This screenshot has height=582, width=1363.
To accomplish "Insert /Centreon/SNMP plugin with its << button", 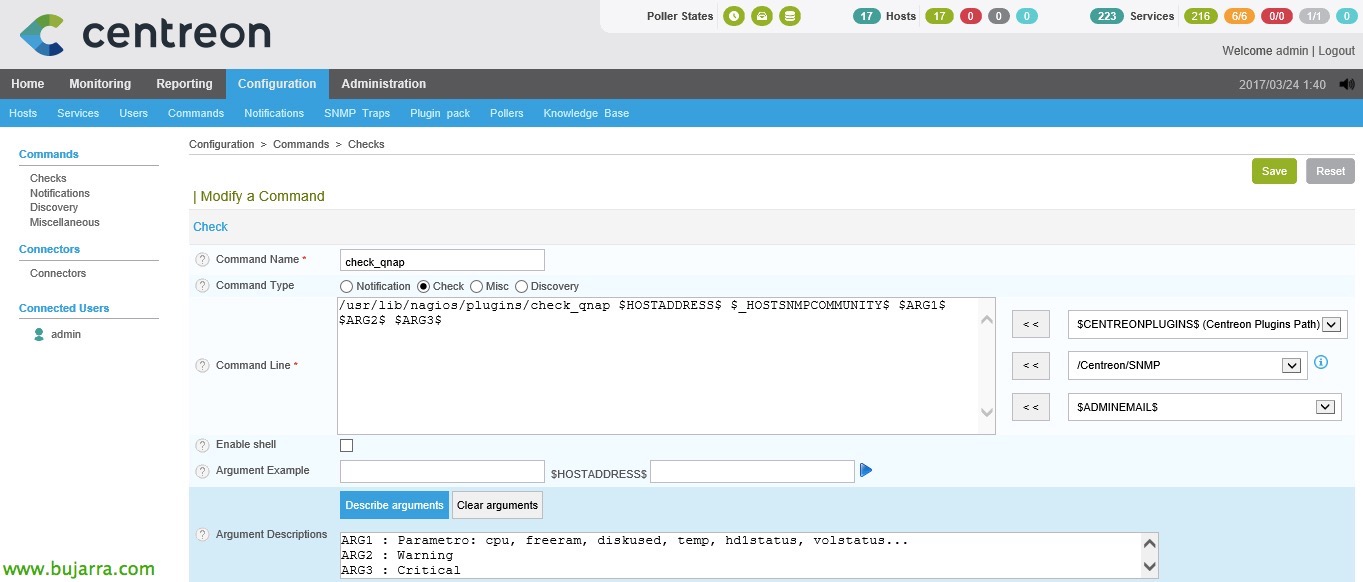I will (x=1031, y=366).
